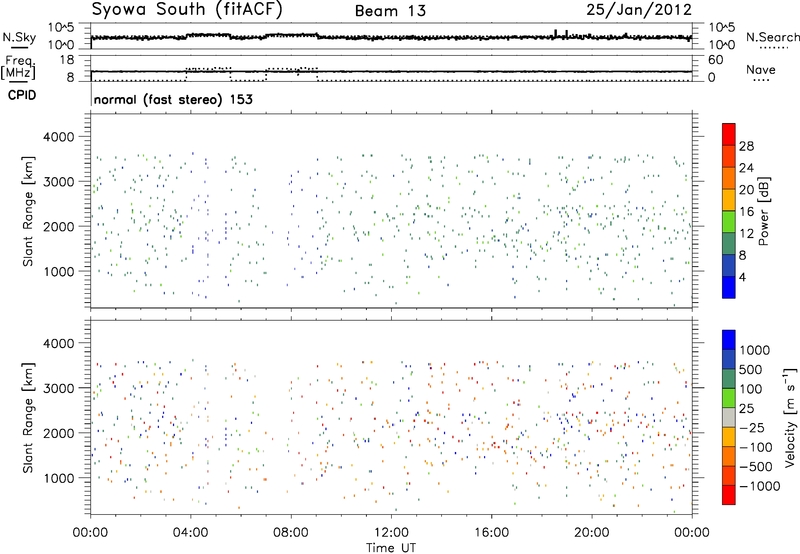Click the 'N.Search' legend label
The image size is (800, 554).
point(772,37)
